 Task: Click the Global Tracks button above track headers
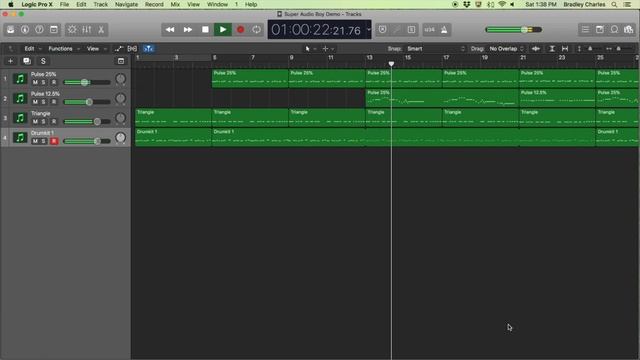click(x=121, y=61)
